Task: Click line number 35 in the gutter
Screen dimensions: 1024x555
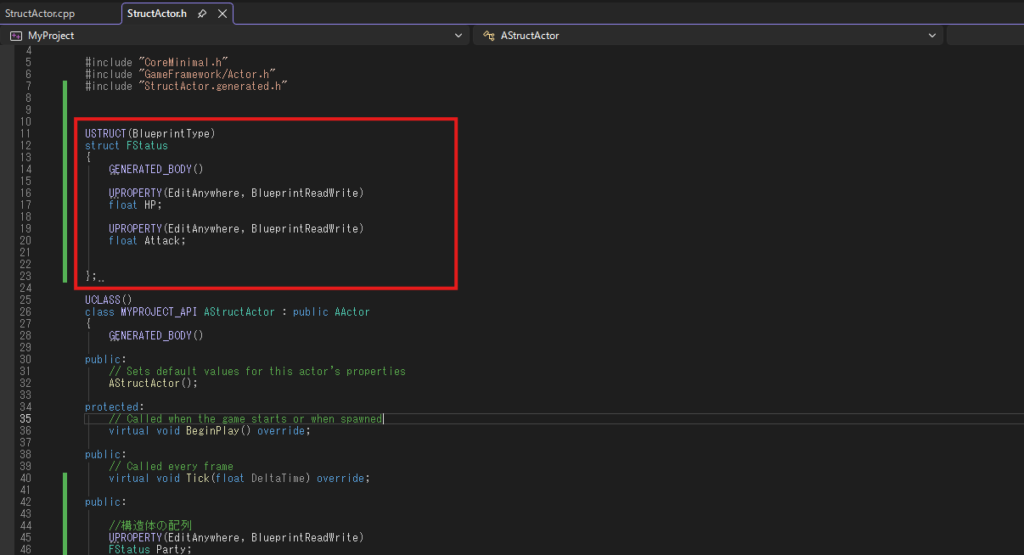Action: [x=25, y=419]
